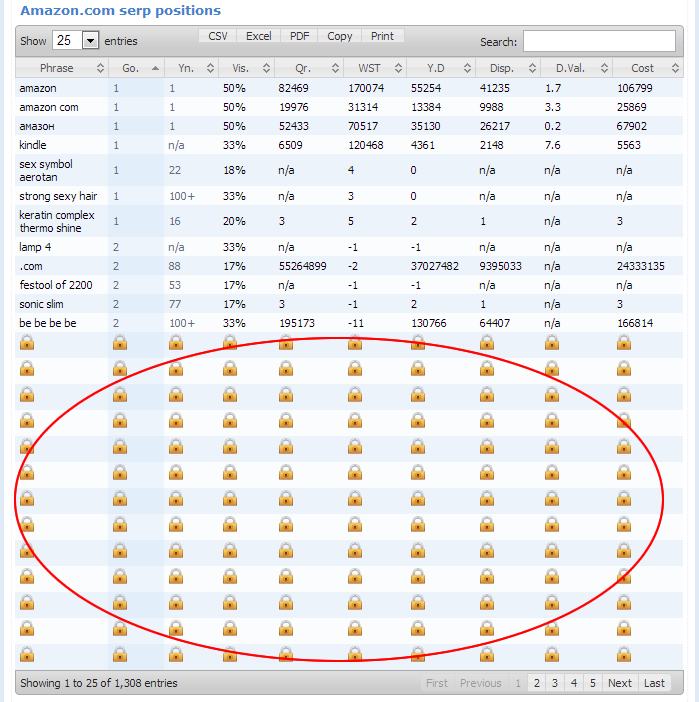Select the 'kindle' phrase cell
Image resolution: width=699 pixels, height=702 pixels.
[x=62, y=145]
